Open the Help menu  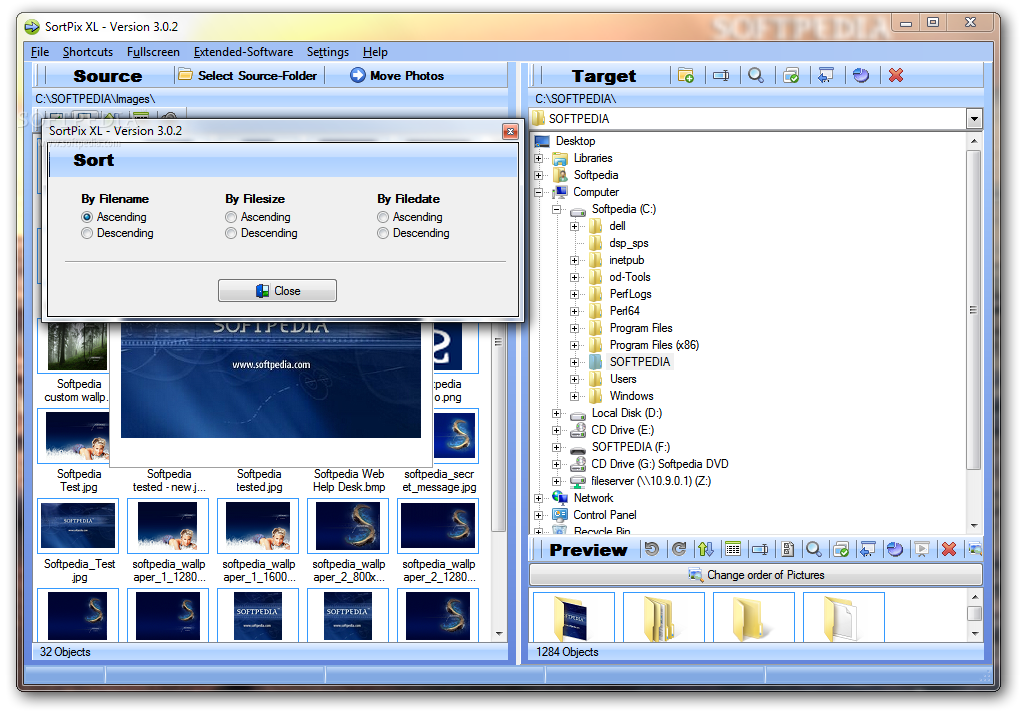[x=375, y=51]
